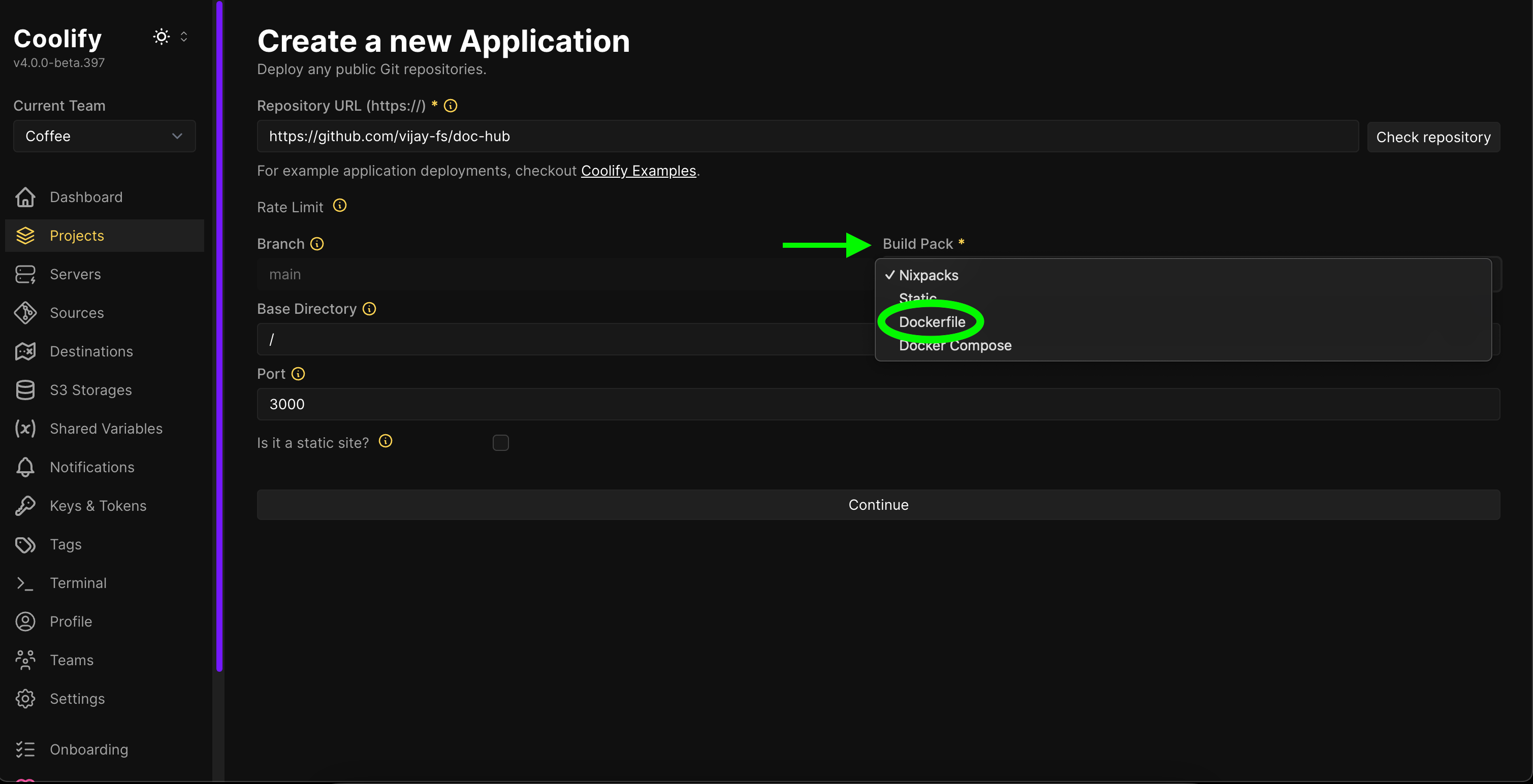Click the Projects layers icon
The height and width of the screenshot is (784, 1533).
point(25,236)
